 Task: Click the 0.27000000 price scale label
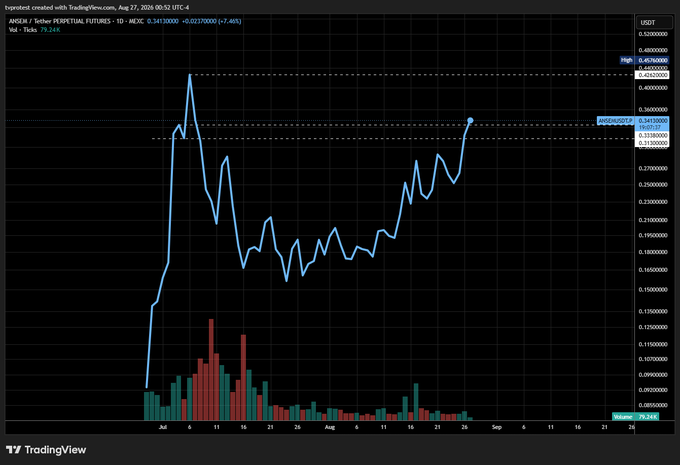point(653,168)
